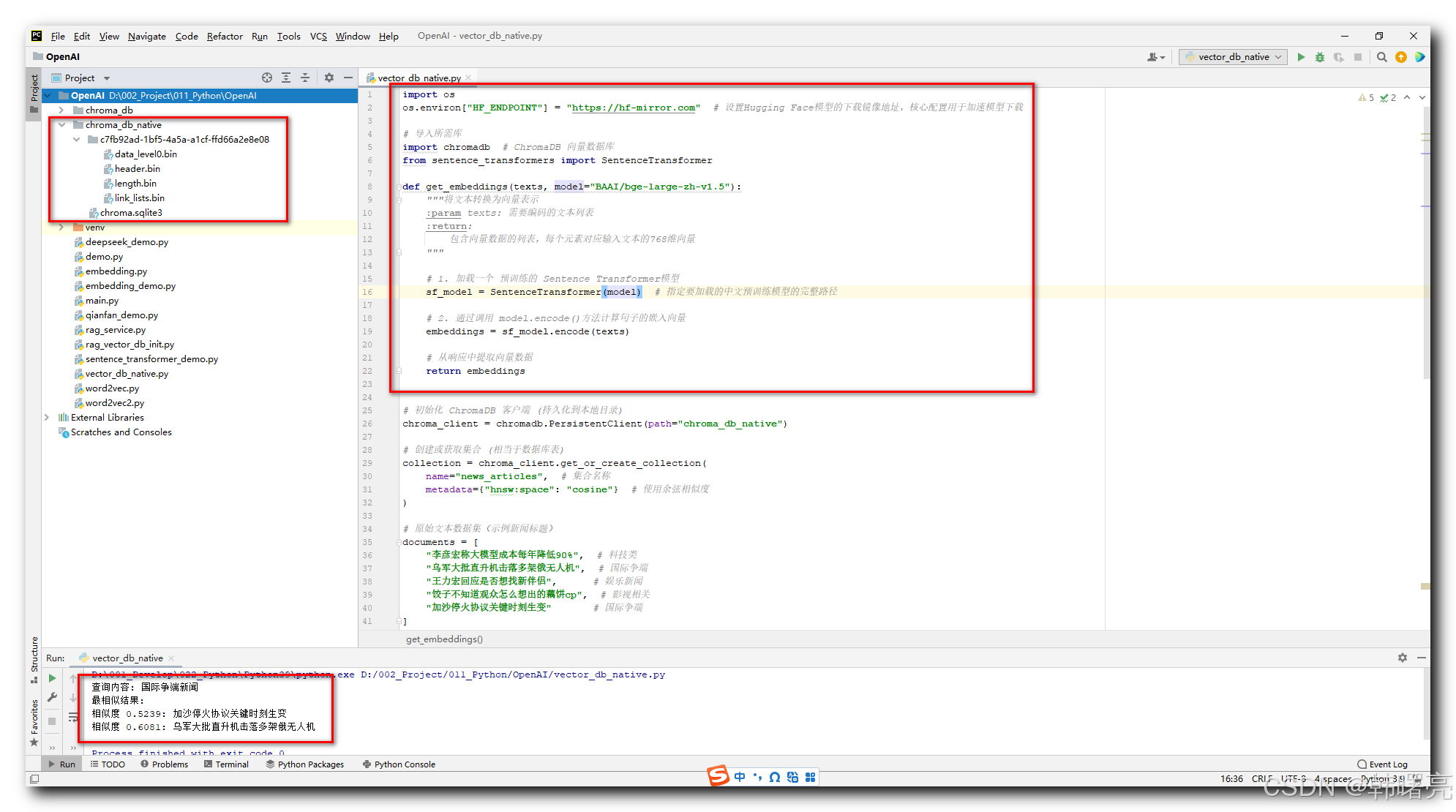Open the vector_db_native run configuration dropdown
Viewport: 1456px width, 812px height.
(x=1234, y=57)
